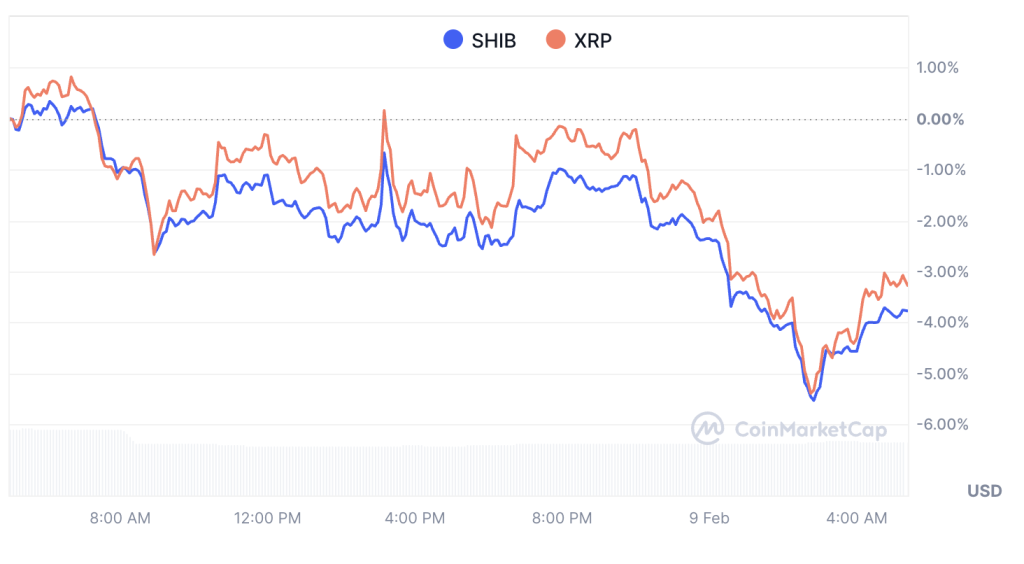This screenshot has width=1024, height=564.
Task: Select the 4:00 PM time axis label
Action: [x=415, y=518]
